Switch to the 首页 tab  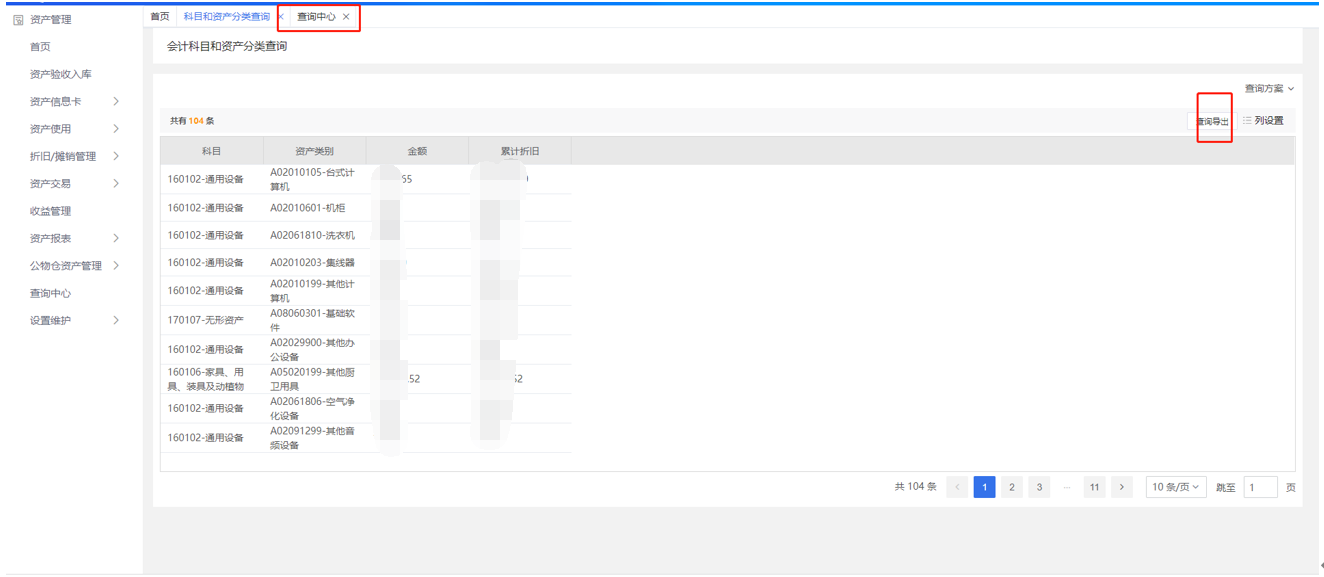tap(160, 17)
